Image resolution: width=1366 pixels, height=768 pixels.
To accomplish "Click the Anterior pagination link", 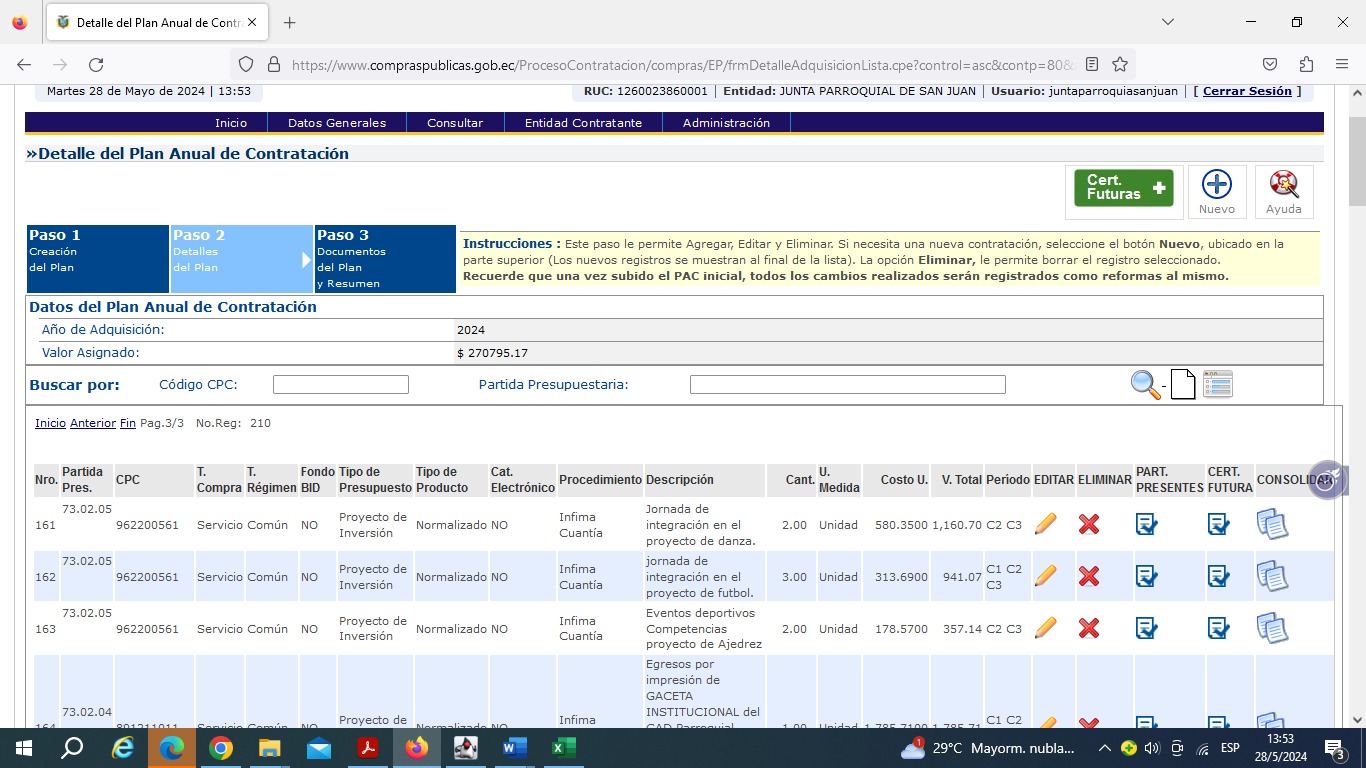I will pyautogui.click(x=93, y=423).
